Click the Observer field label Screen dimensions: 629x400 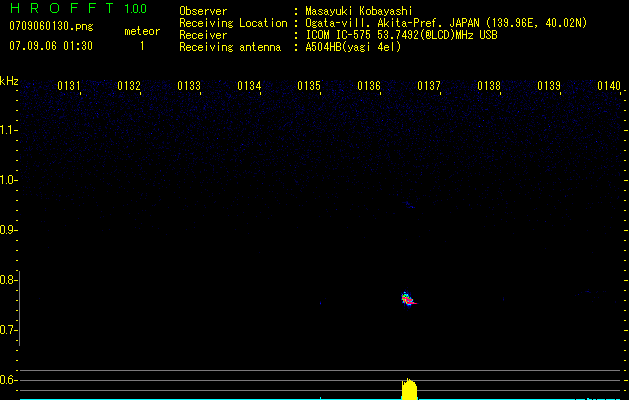tap(203, 11)
